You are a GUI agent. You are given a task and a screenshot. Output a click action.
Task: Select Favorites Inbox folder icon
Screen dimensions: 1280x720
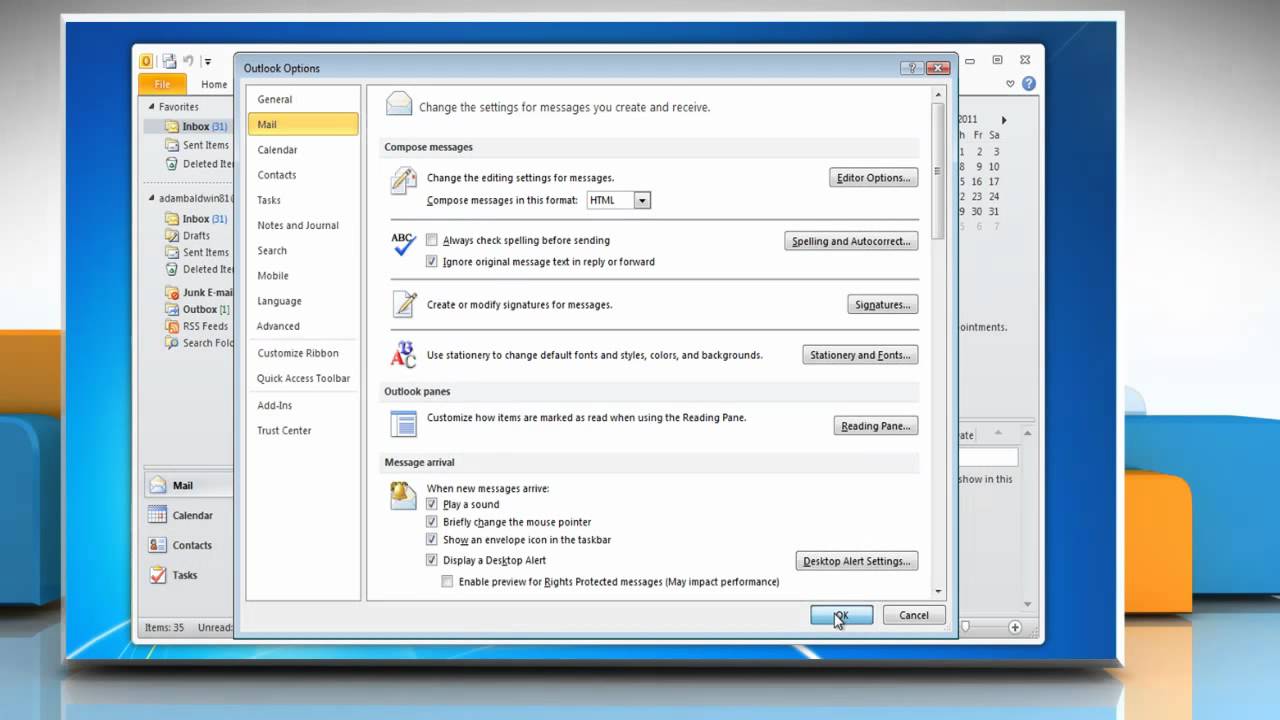[x=173, y=127]
